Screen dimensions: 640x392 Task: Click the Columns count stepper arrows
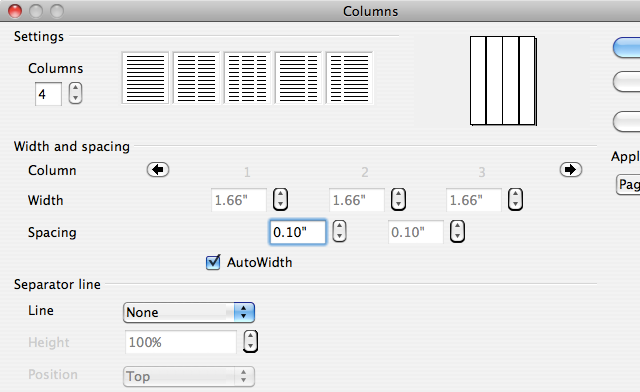(x=76, y=93)
